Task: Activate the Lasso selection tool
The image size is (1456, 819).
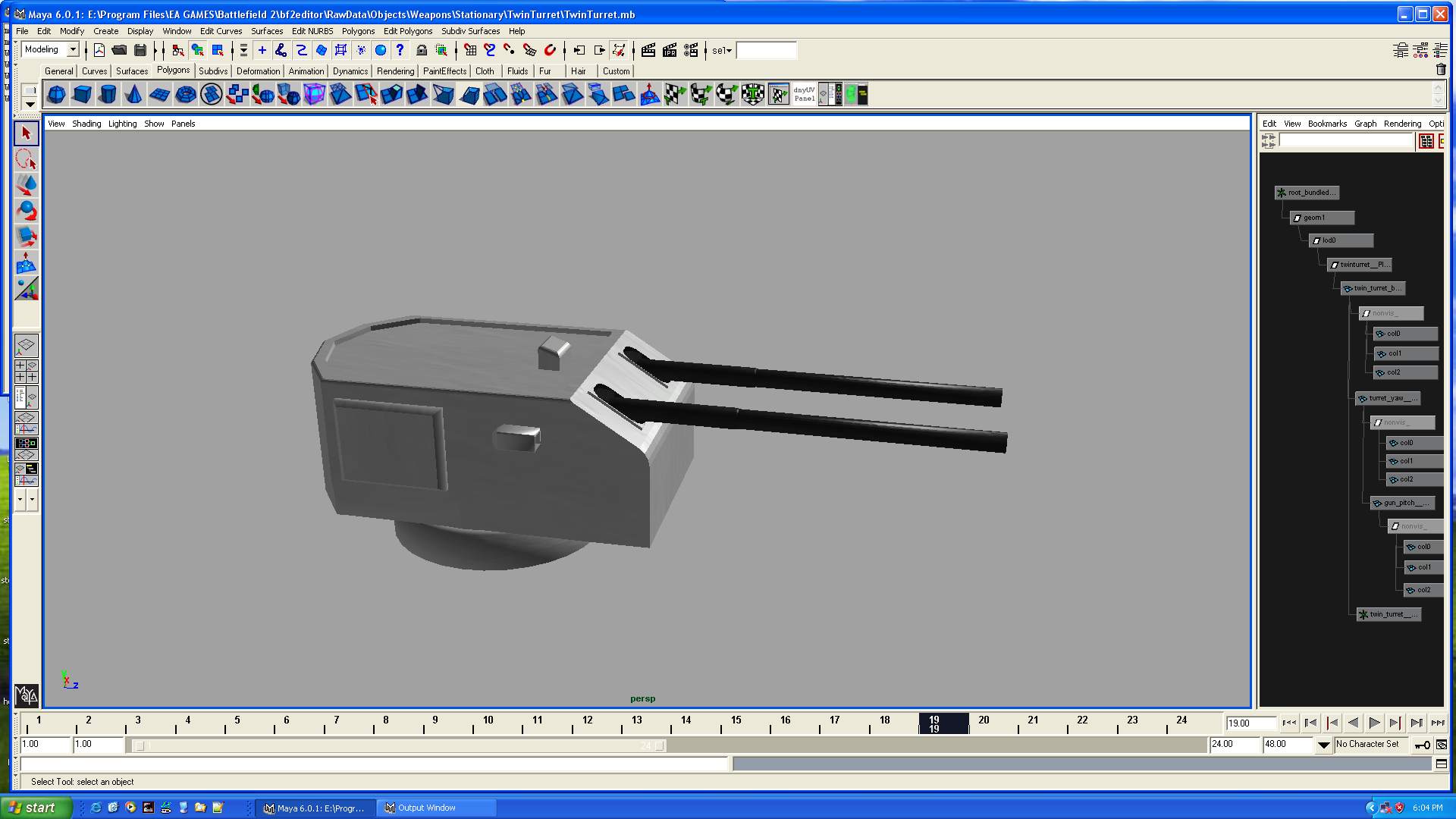Action: (x=27, y=159)
